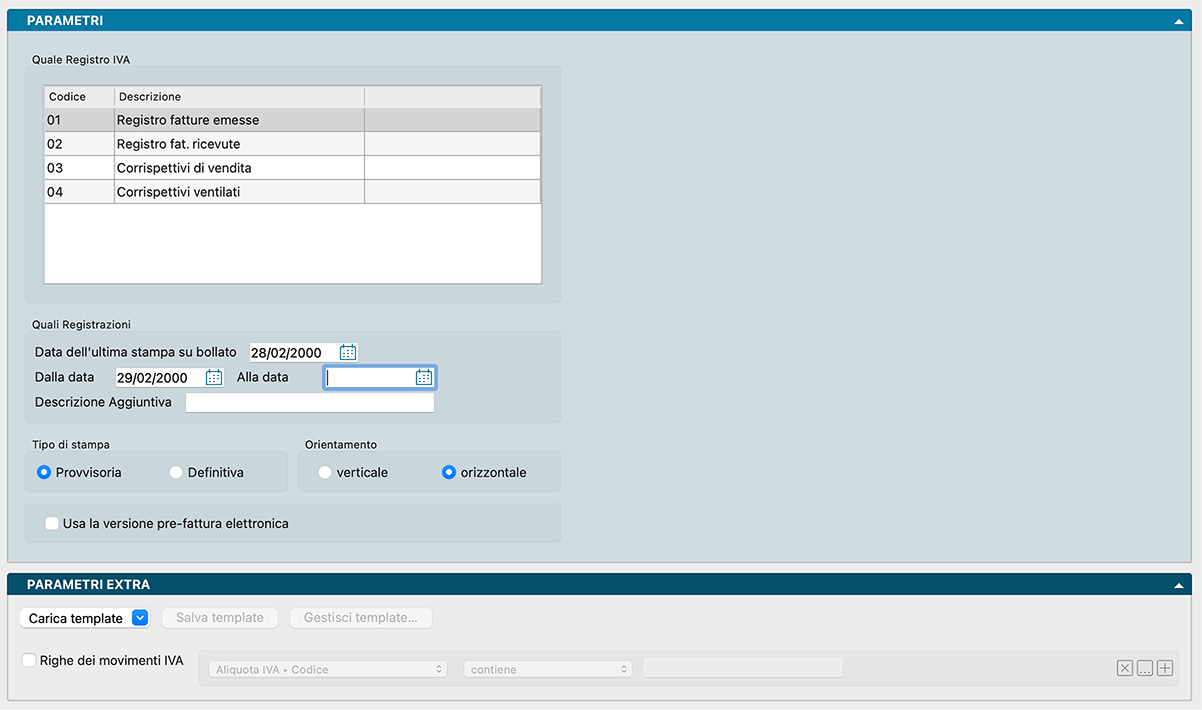Click the X remove filter row icon

click(1124, 669)
